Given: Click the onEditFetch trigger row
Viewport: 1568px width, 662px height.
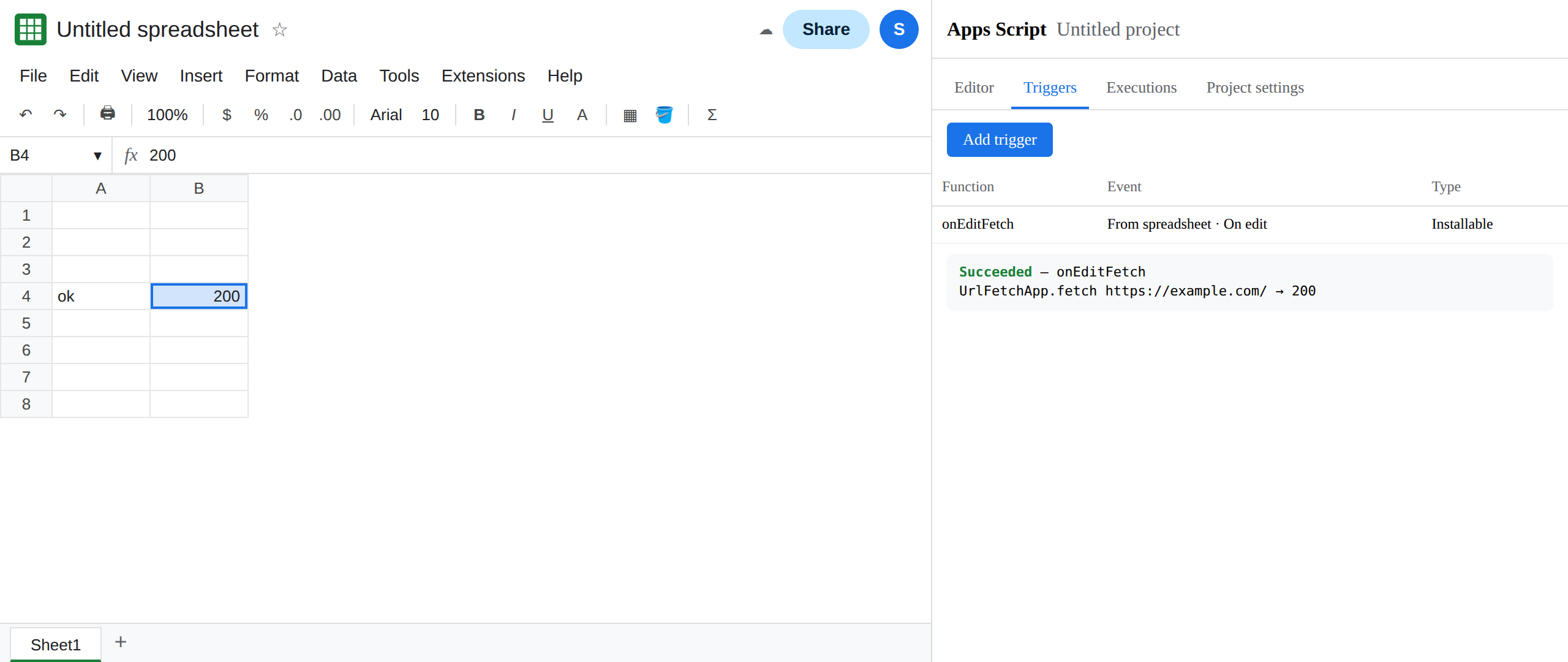Looking at the screenshot, I should click(1250, 224).
